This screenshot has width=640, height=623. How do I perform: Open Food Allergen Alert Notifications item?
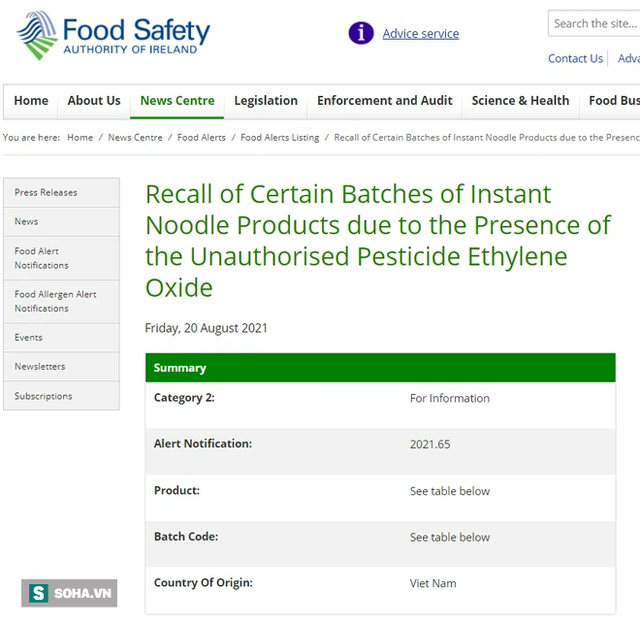pos(56,301)
